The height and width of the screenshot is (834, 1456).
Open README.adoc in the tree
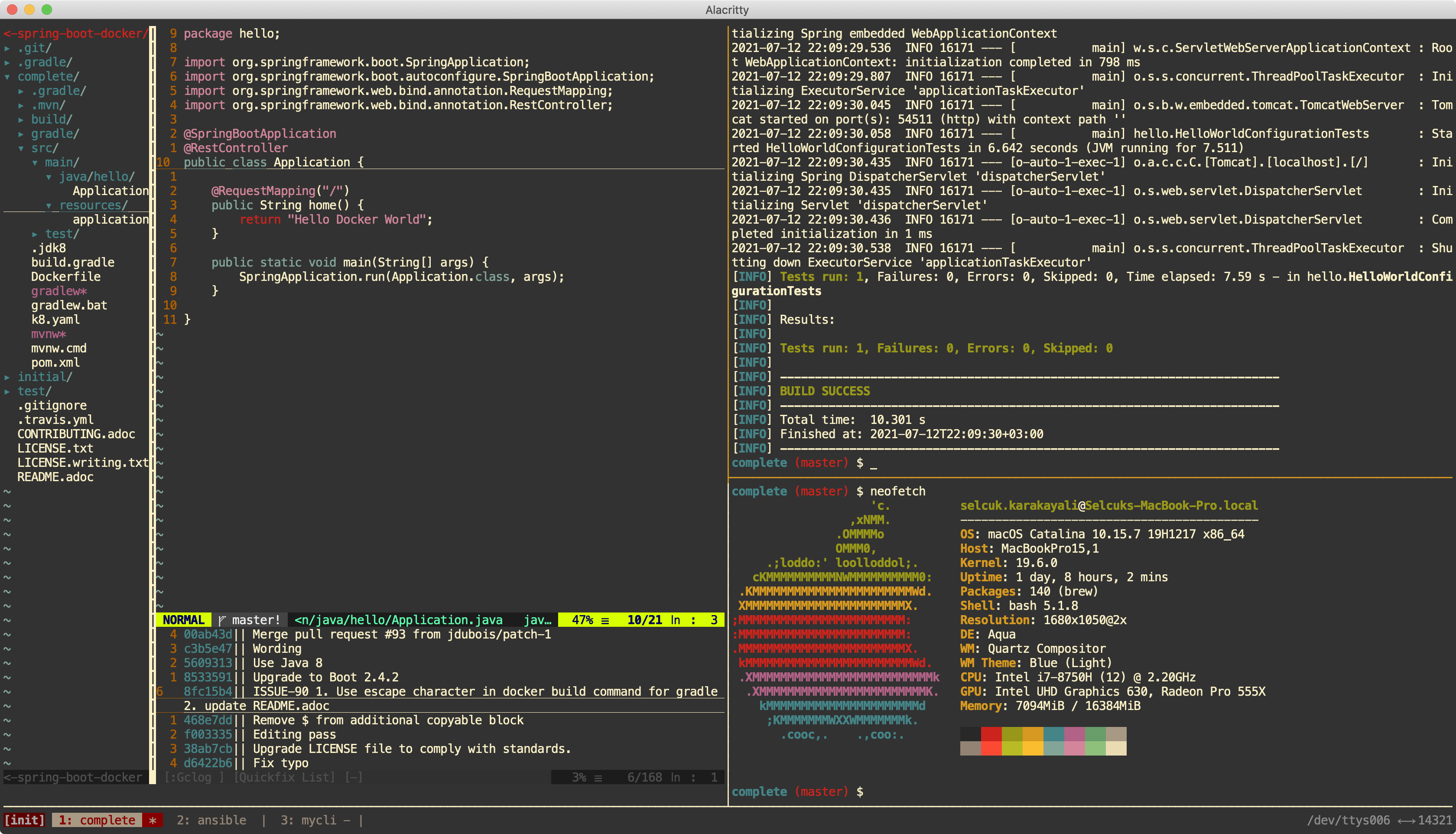(55, 477)
